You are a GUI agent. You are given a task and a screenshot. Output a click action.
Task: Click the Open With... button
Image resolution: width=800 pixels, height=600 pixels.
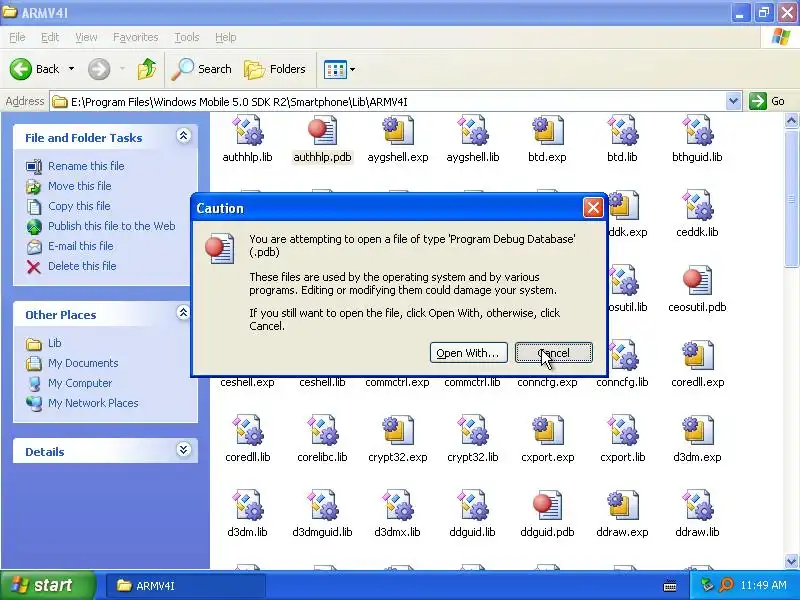pyautogui.click(x=468, y=353)
